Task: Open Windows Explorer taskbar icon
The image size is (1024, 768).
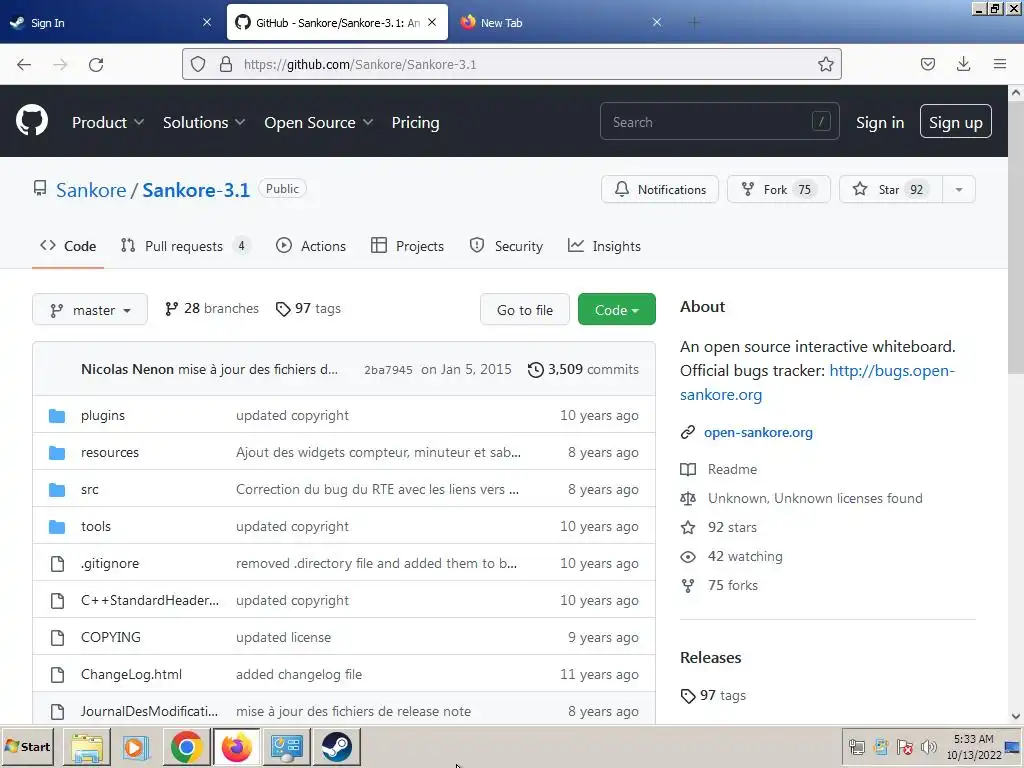Action: (87, 746)
